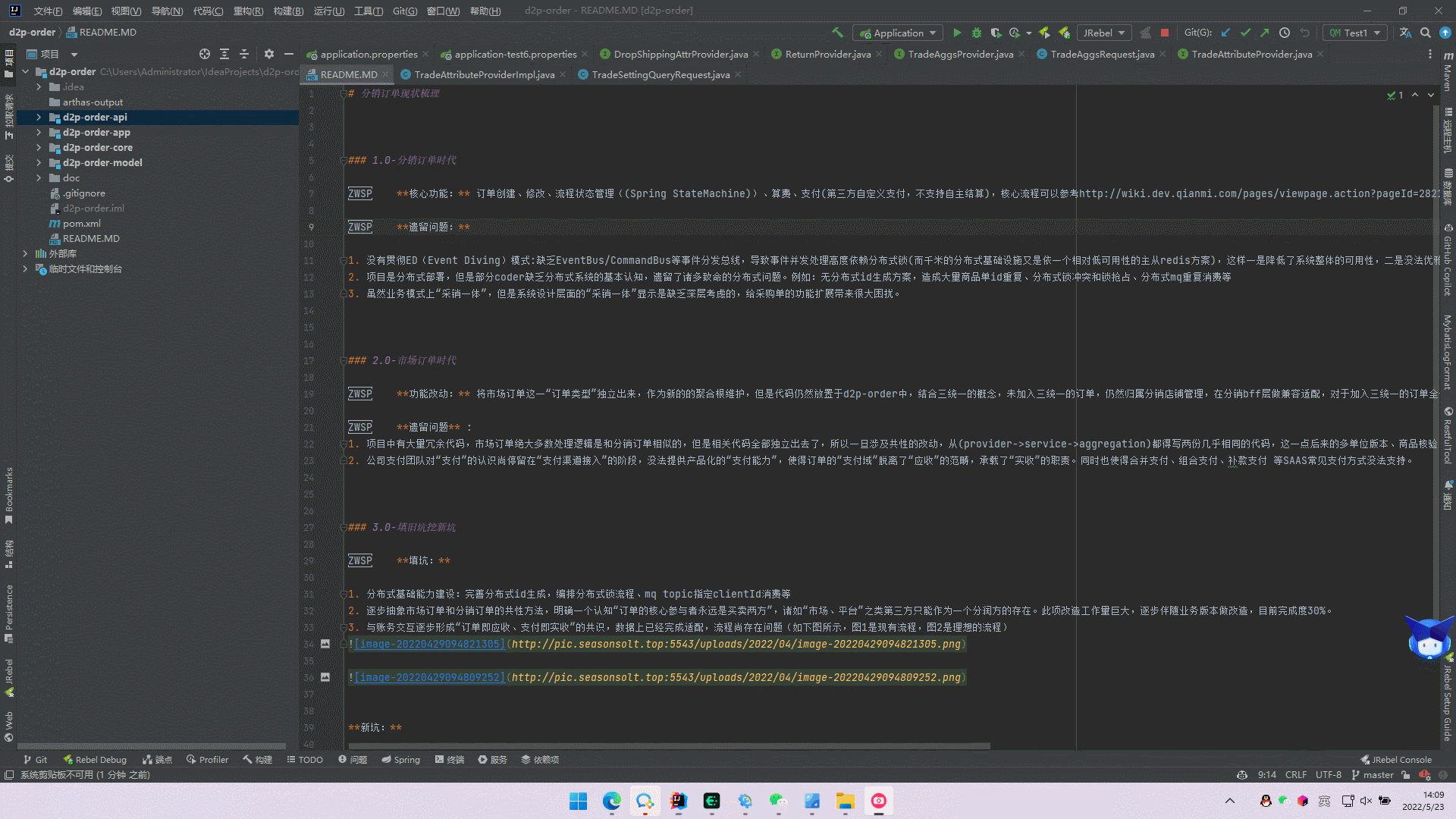Toggle the read-only lock icon in status bar
Screen dimensions: 1456x819
point(1405,775)
